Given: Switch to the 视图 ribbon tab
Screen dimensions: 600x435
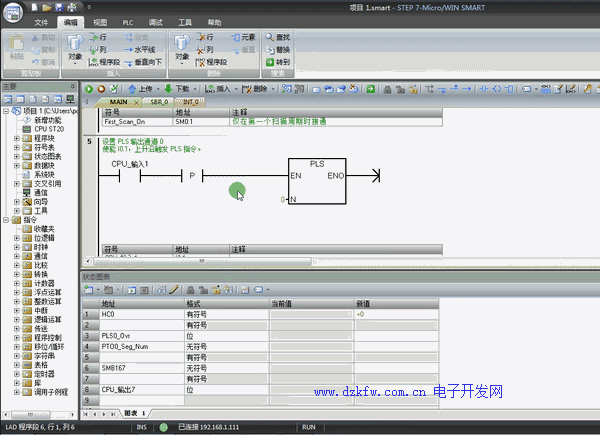Looking at the screenshot, I should (100, 23).
